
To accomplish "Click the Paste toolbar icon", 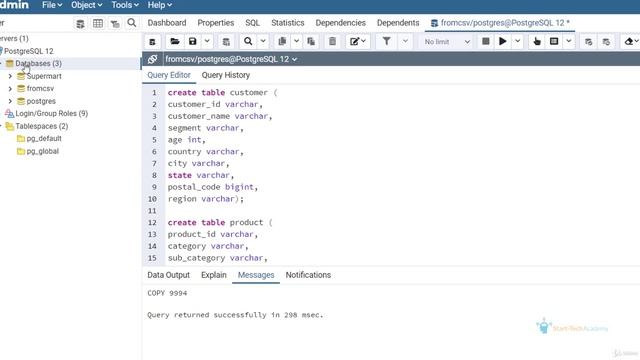I will pos(311,41).
